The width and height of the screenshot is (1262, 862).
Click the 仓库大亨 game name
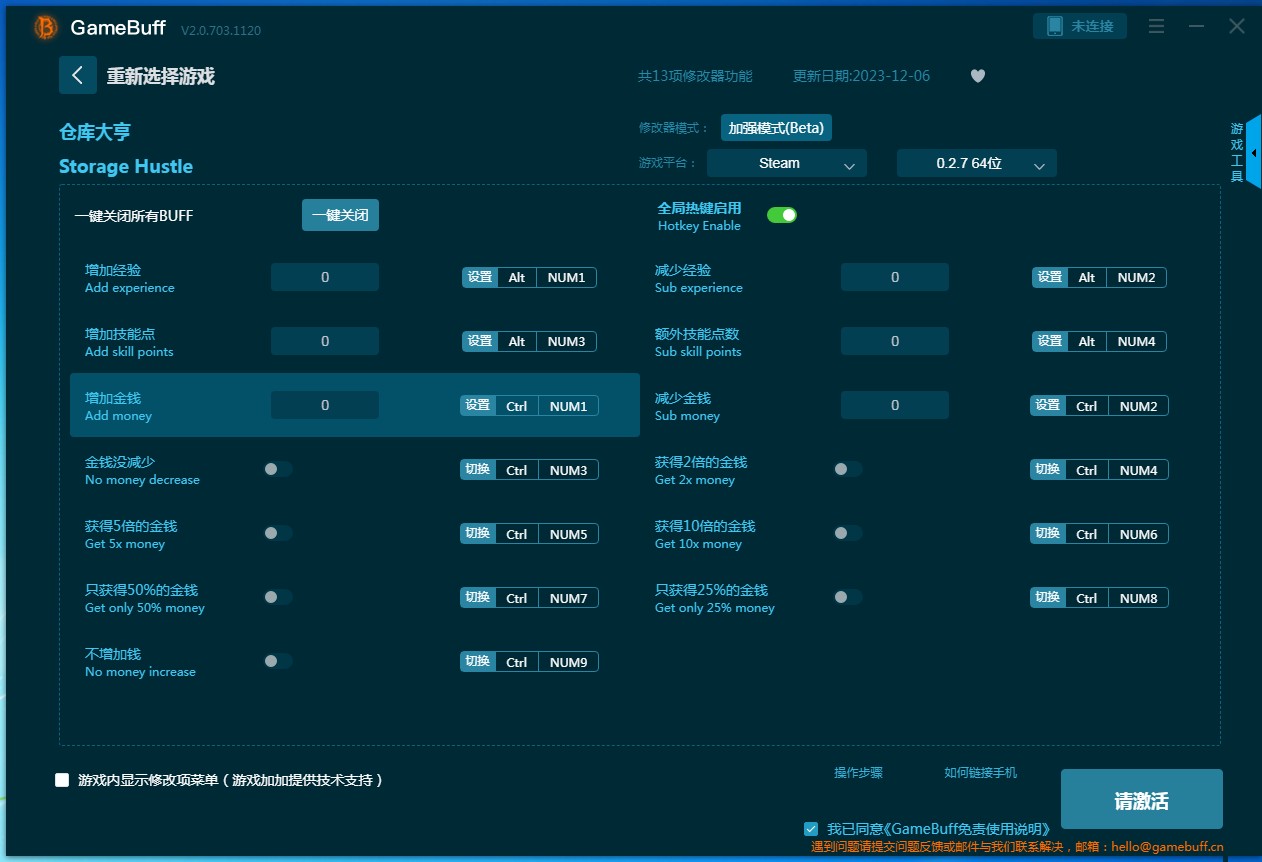click(95, 132)
